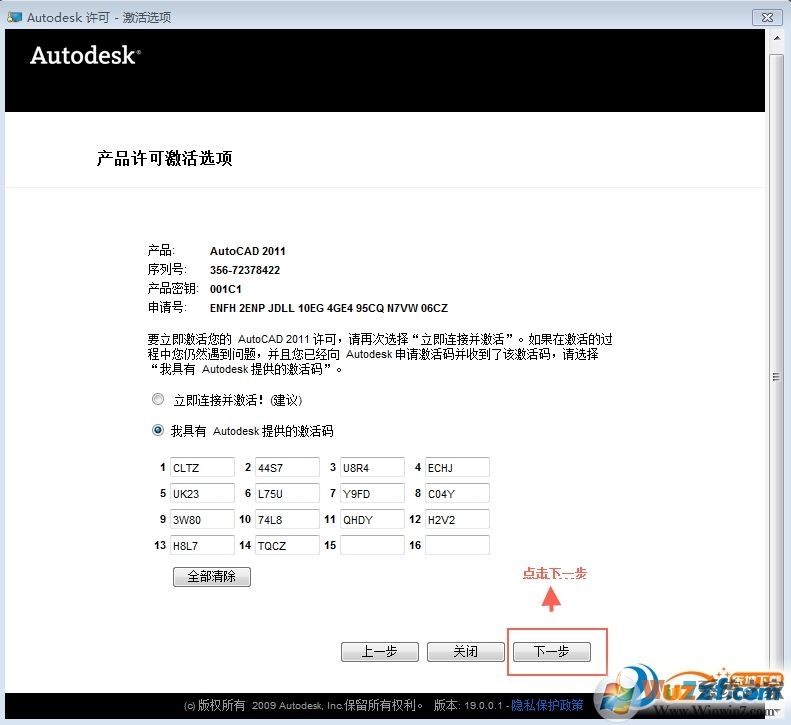
Task: Click activation code field 1 containing CLTZ
Action: 202,467
